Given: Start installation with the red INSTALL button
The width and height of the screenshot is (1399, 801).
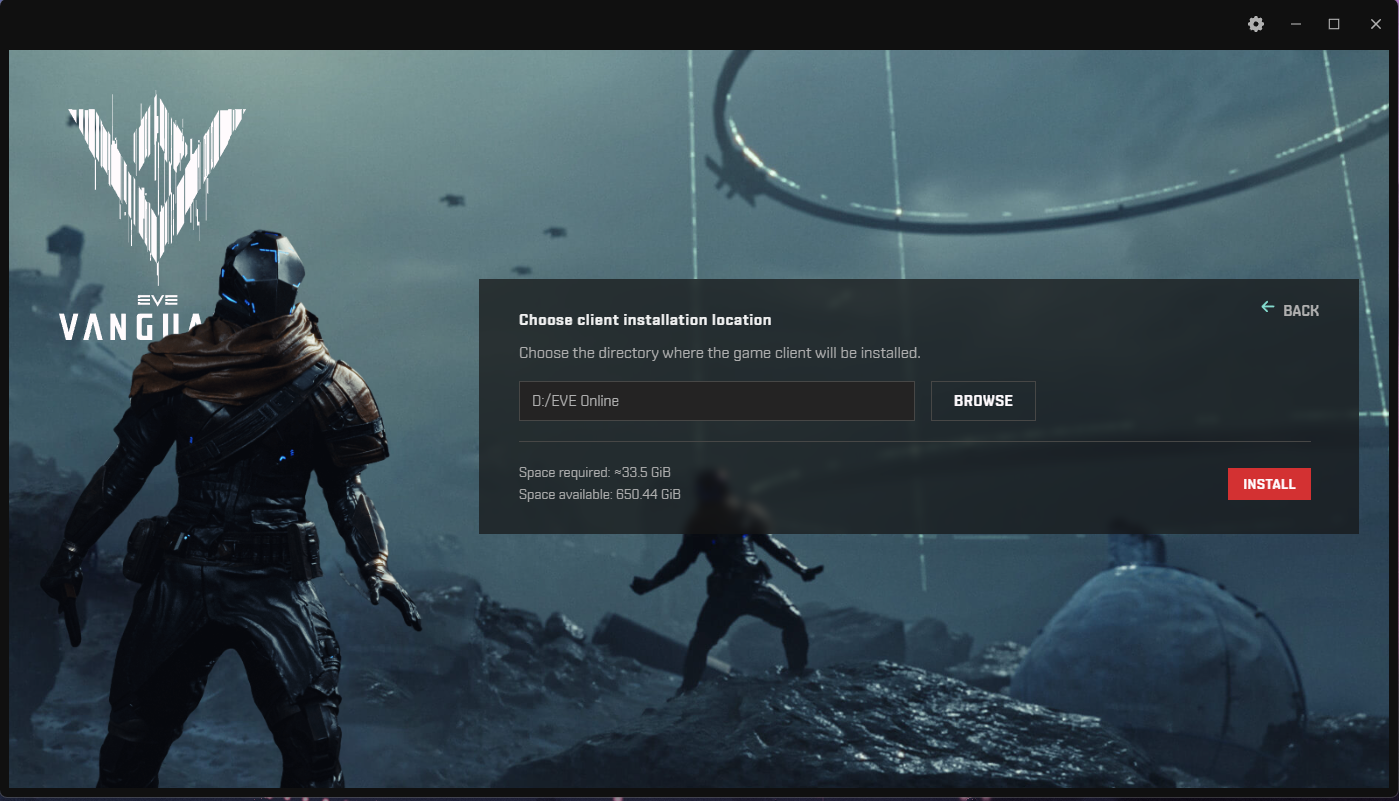Looking at the screenshot, I should pos(1269,484).
